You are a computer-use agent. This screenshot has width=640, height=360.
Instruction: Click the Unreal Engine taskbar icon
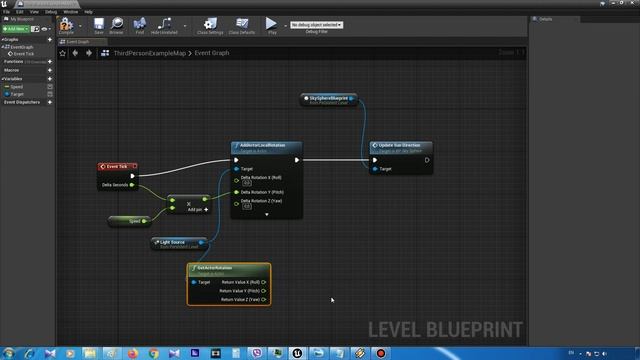pyautogui.click(x=297, y=353)
